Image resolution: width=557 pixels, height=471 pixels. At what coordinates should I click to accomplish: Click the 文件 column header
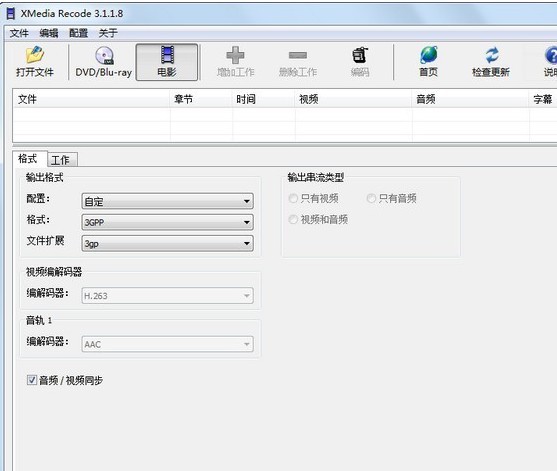coord(91,99)
